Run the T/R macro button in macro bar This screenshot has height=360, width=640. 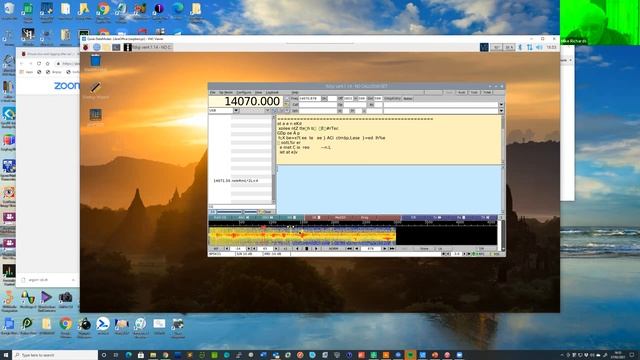tap(413, 218)
